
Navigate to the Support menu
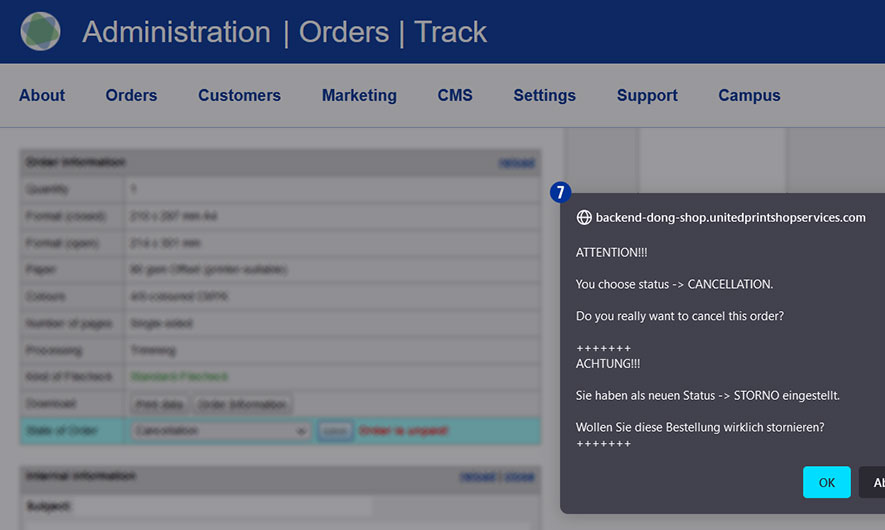(x=647, y=96)
